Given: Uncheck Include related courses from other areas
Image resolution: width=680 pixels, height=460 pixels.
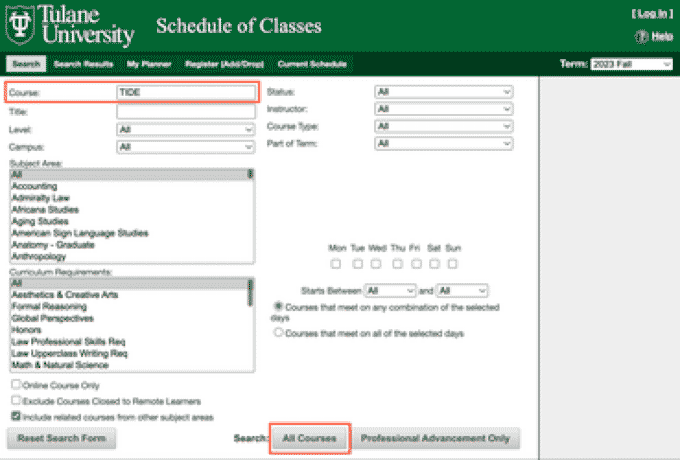Looking at the screenshot, I should (16, 416).
